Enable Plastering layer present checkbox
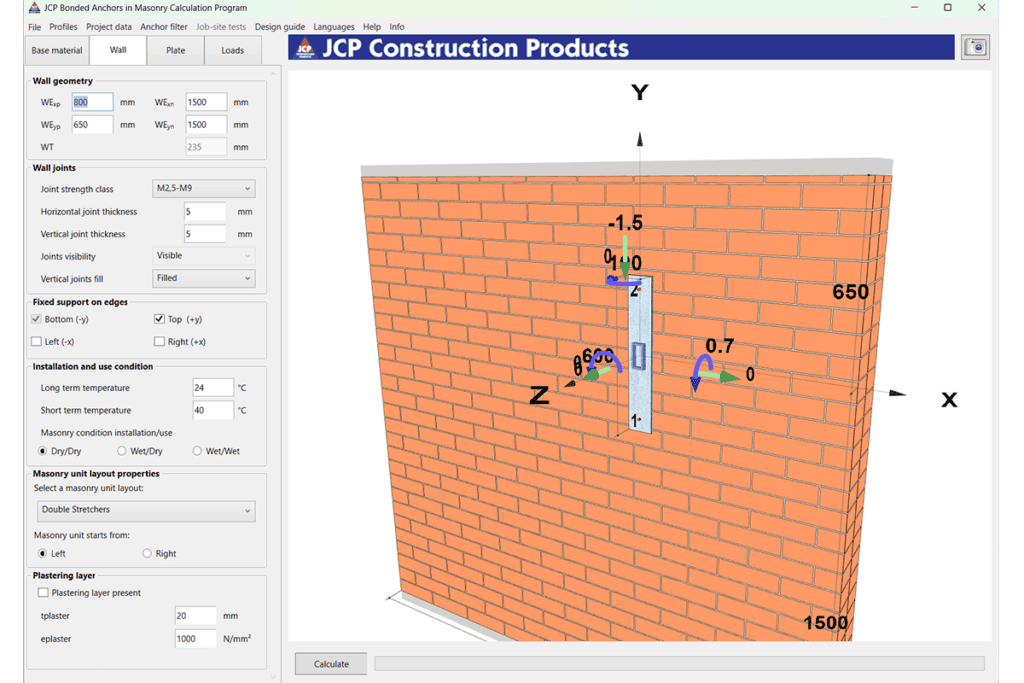 tap(43, 593)
